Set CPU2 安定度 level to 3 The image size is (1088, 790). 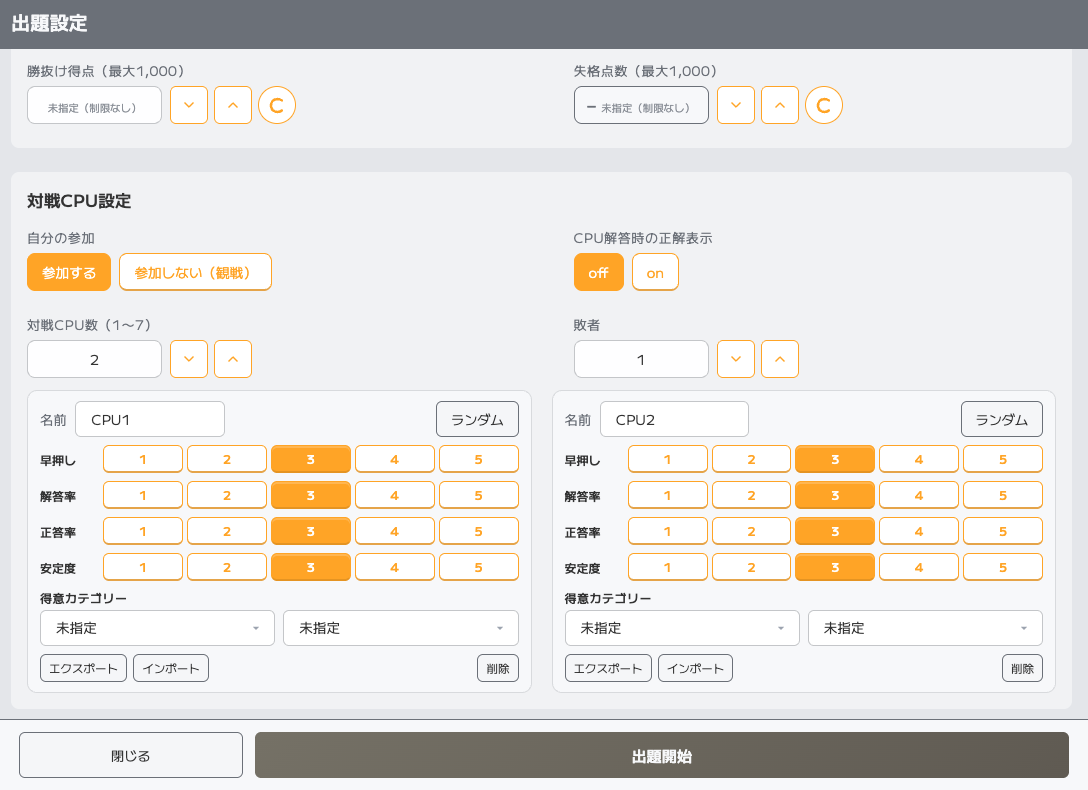(x=835, y=567)
